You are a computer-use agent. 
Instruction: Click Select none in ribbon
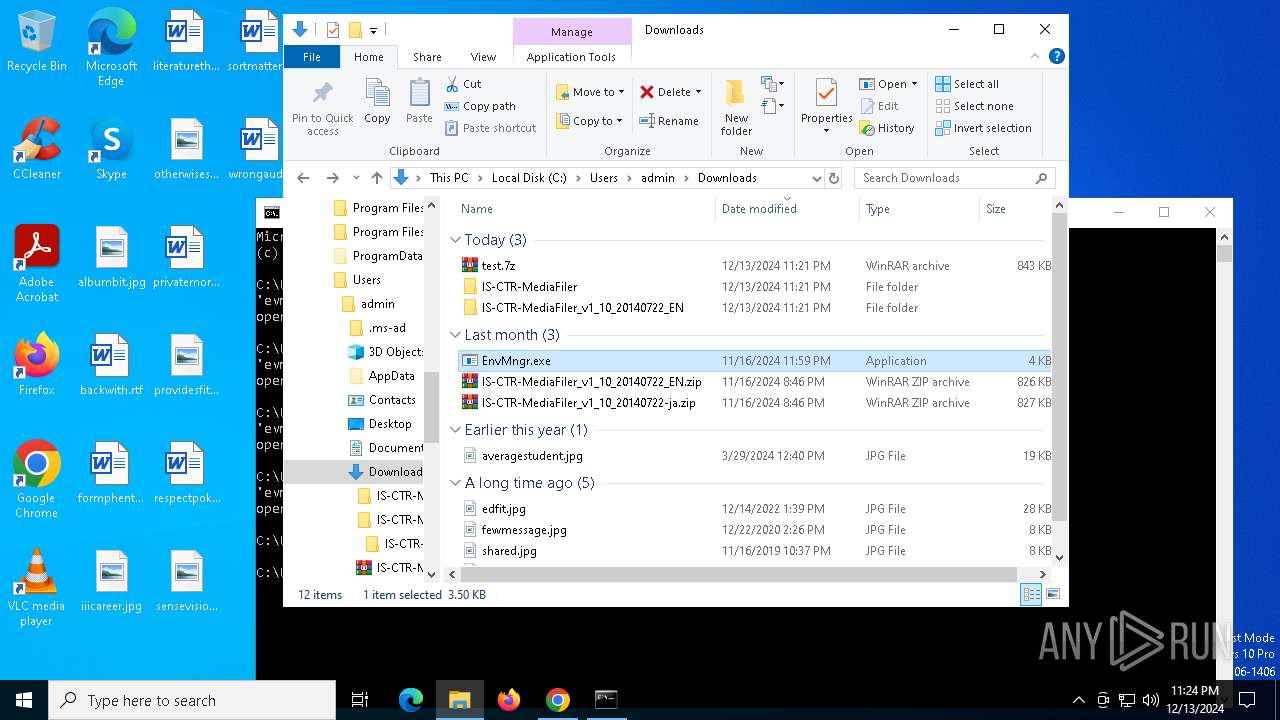pyautogui.click(x=974, y=106)
